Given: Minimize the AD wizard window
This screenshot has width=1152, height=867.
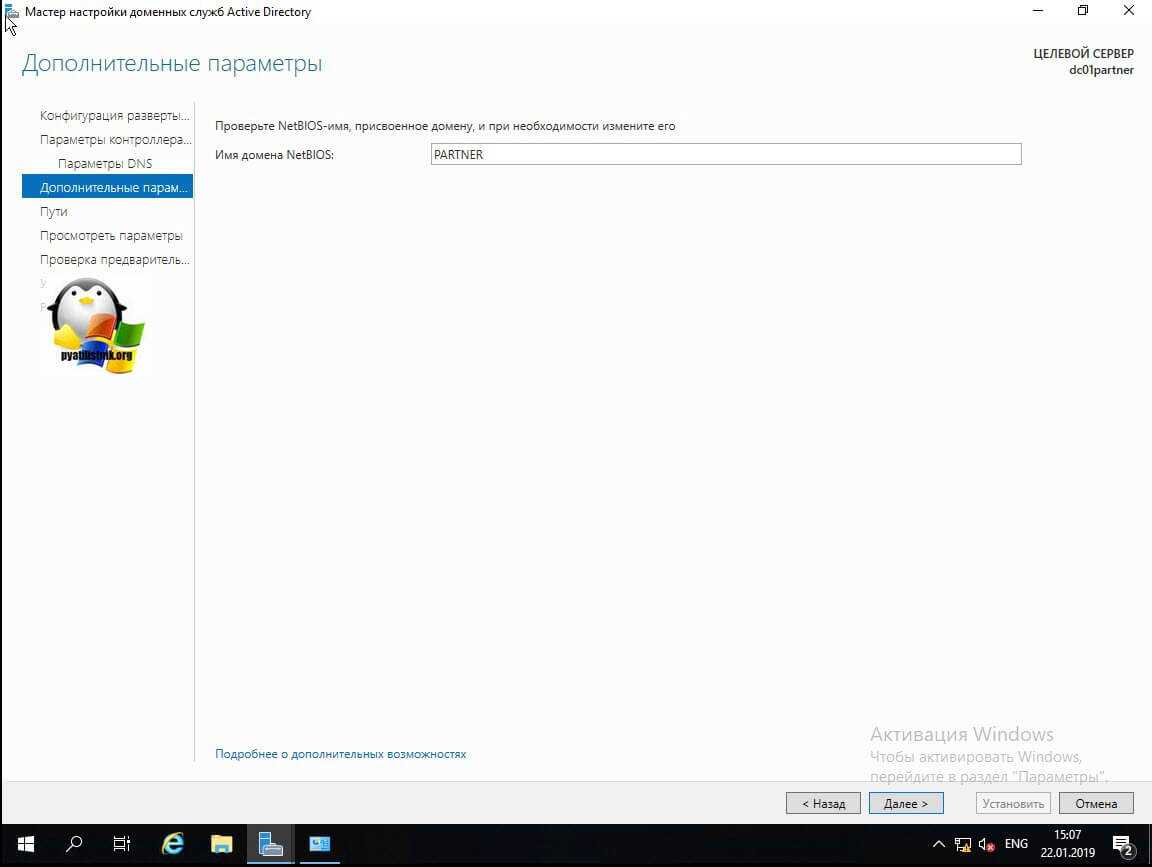Looking at the screenshot, I should (x=1038, y=11).
